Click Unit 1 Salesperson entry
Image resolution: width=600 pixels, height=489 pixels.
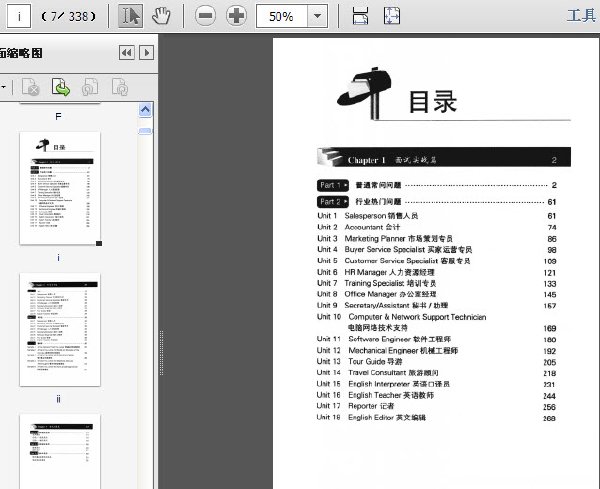(437, 216)
